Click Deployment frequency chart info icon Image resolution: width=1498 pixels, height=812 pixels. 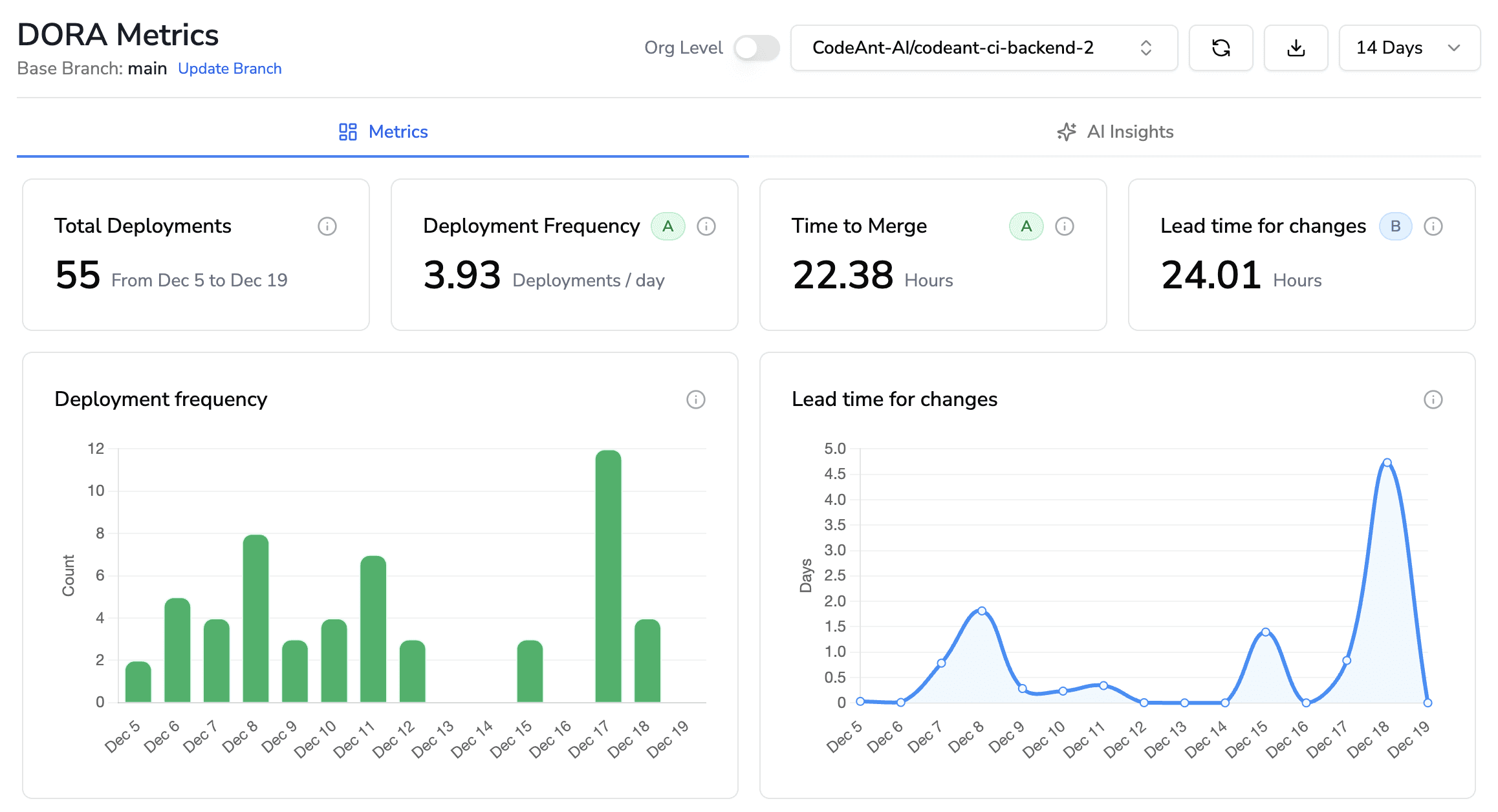(695, 400)
